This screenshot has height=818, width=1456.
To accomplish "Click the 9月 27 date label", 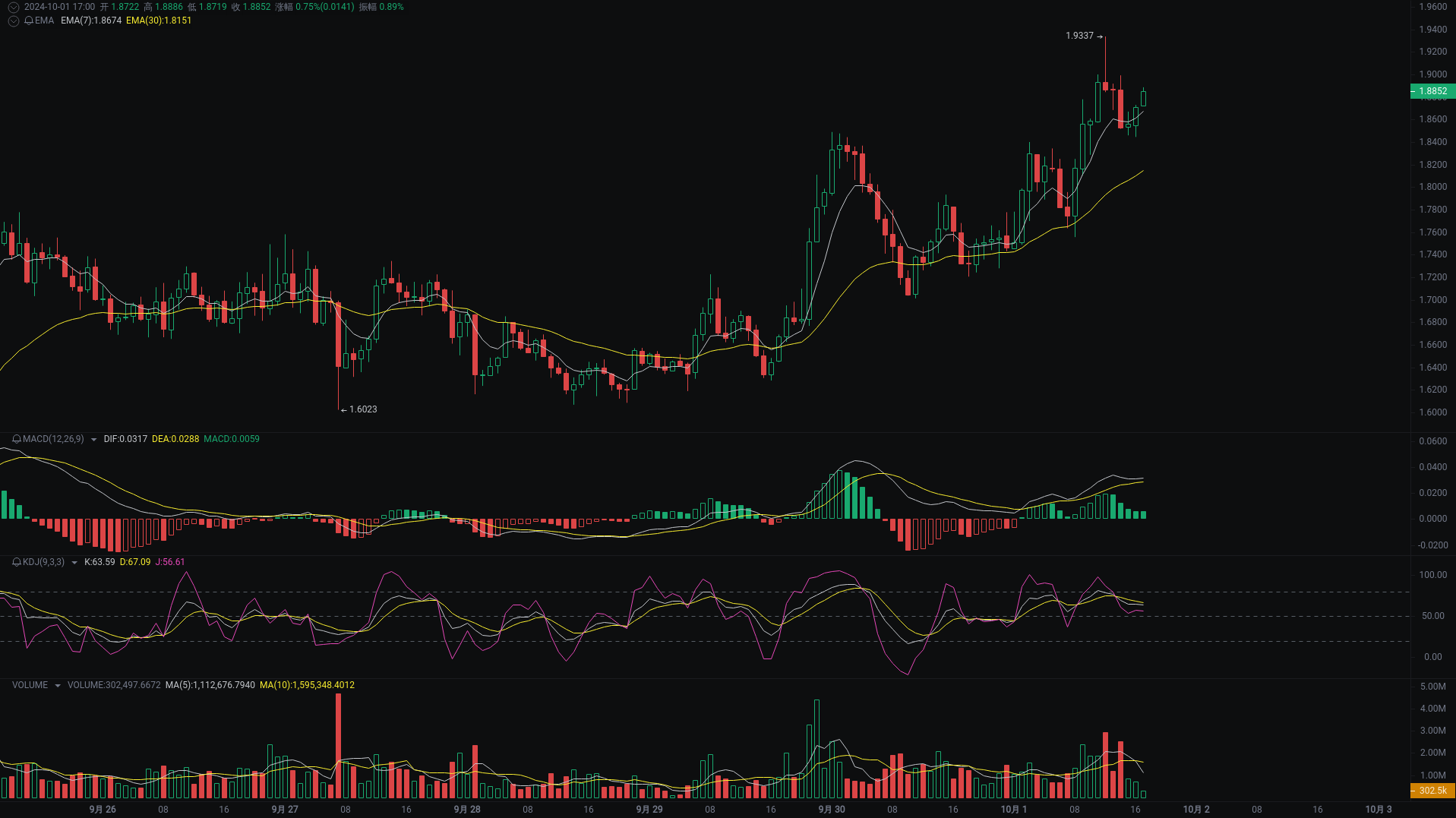I will tap(285, 810).
